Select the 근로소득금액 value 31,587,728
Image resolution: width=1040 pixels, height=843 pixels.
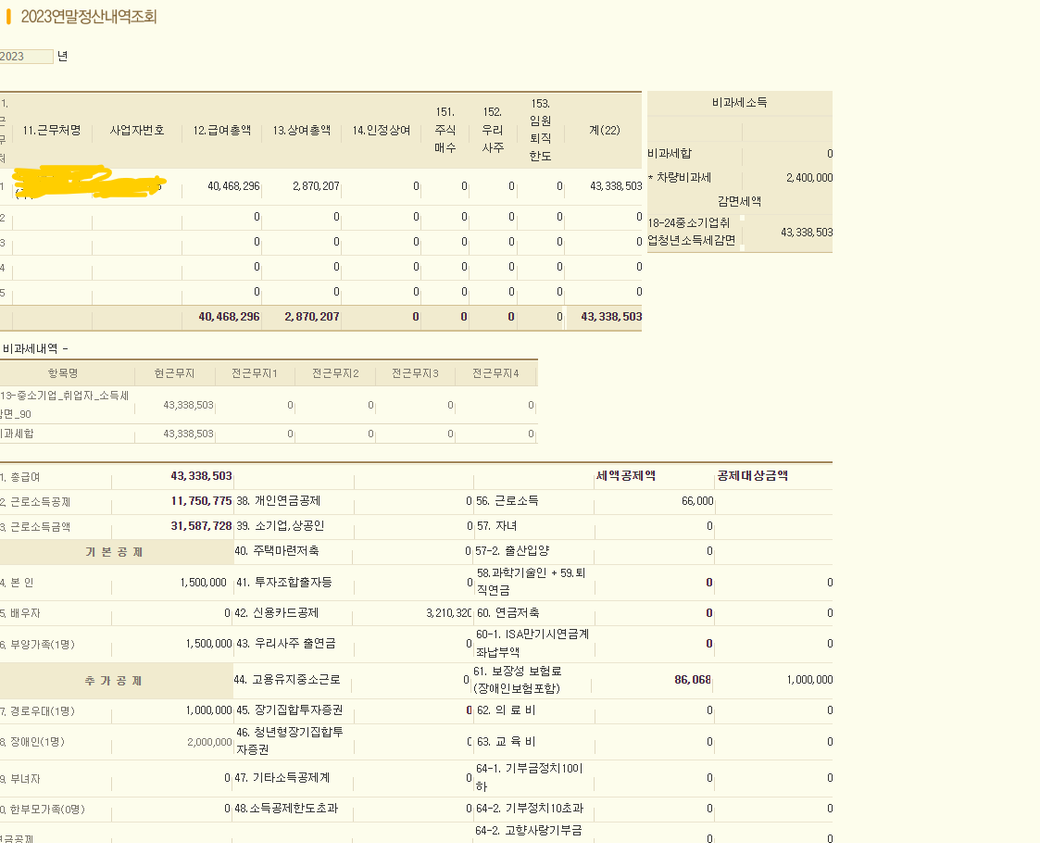201,526
